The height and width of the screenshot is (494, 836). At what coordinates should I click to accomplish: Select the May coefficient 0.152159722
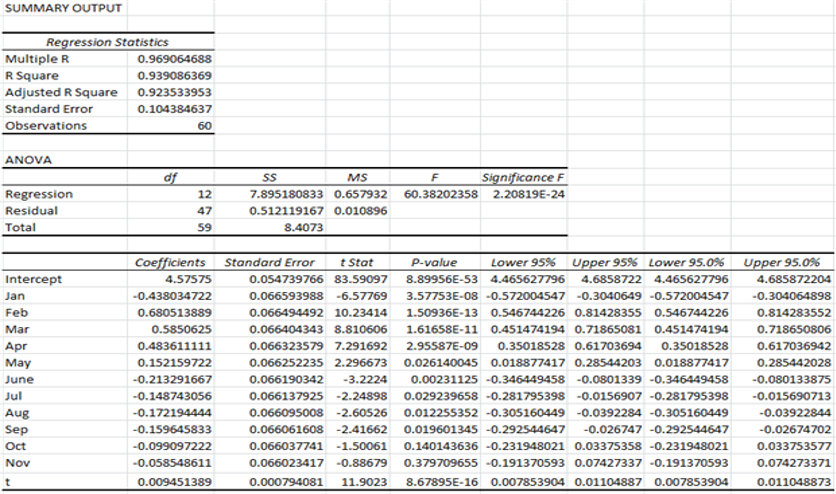click(x=174, y=363)
